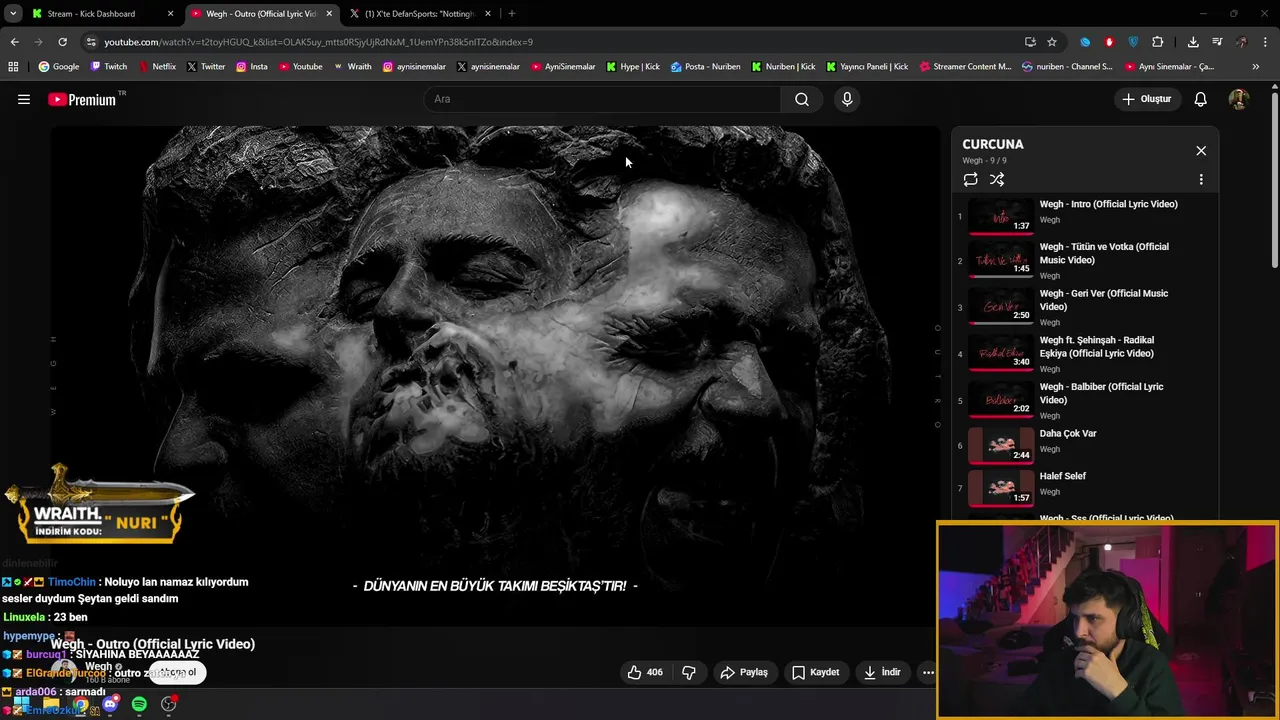This screenshot has height=720, width=1280.
Task: Open the account avatar menu
Action: [x=1238, y=99]
